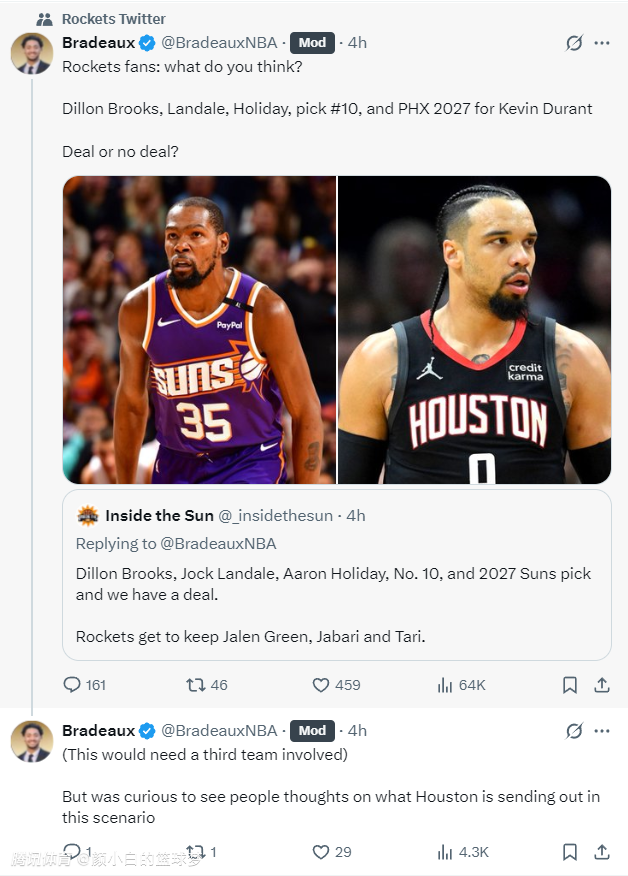
Task: Share the first Bradeaux tweet
Action: 602,685
